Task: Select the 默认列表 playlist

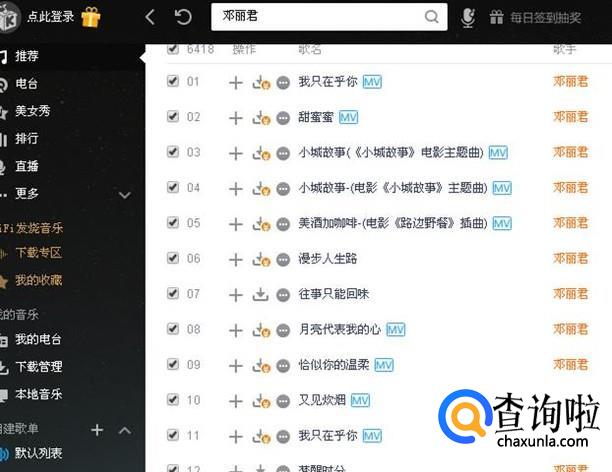Action: pos(38,453)
